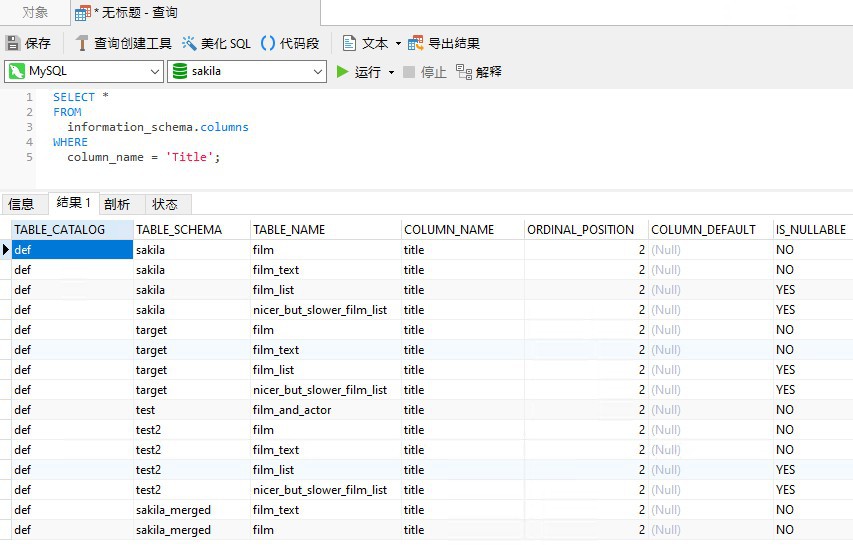Click the sakila database cylinder icon
The height and width of the screenshot is (545, 853).
180,71
